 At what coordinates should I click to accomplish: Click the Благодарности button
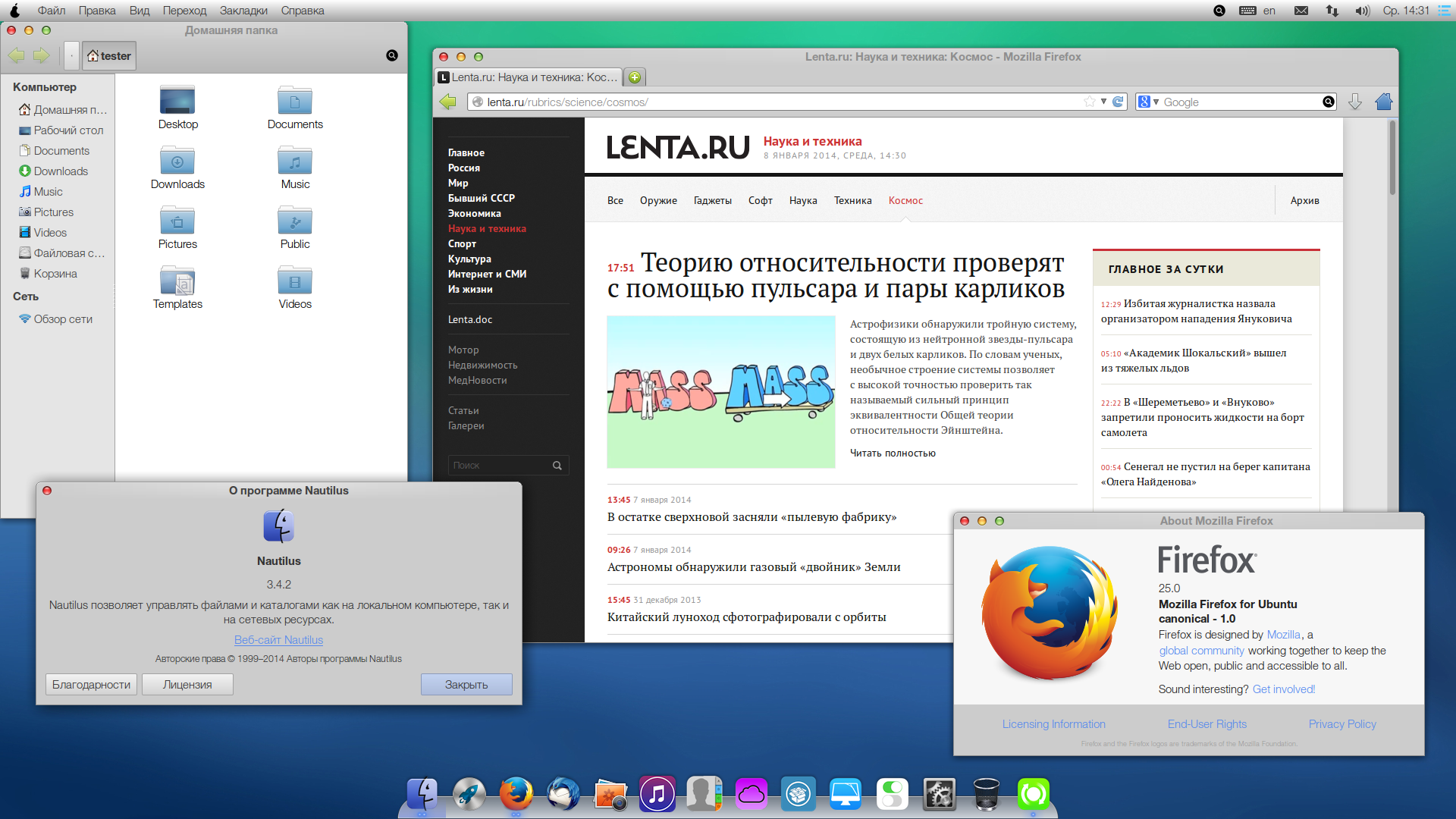point(91,685)
